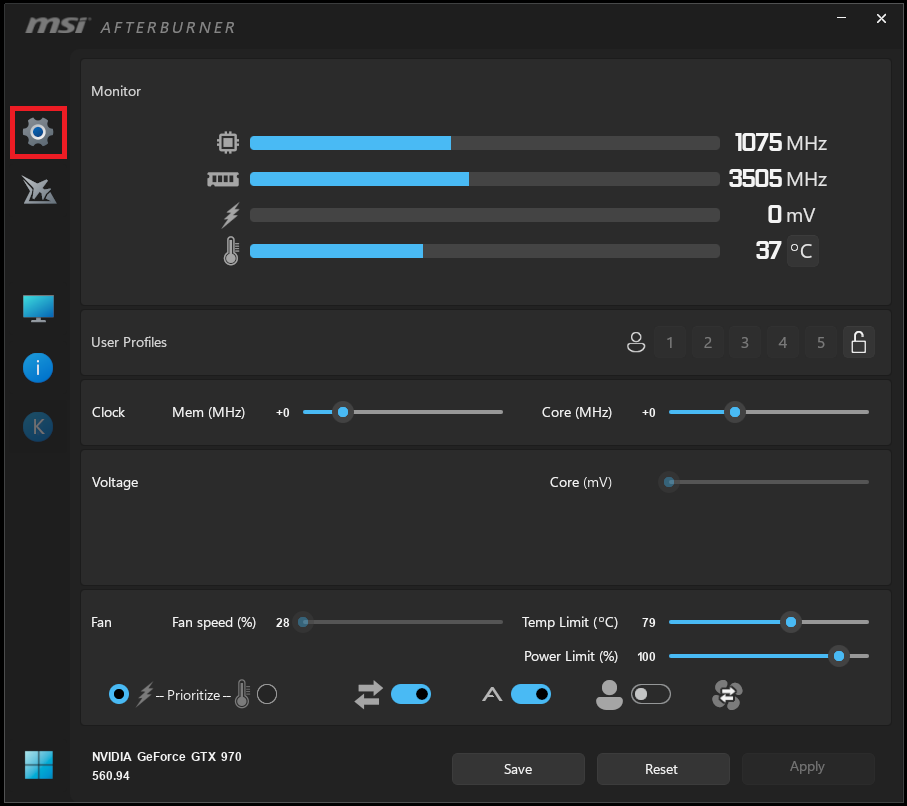Image resolution: width=907 pixels, height=806 pixels.
Task: Select user profile 1
Action: 670,342
